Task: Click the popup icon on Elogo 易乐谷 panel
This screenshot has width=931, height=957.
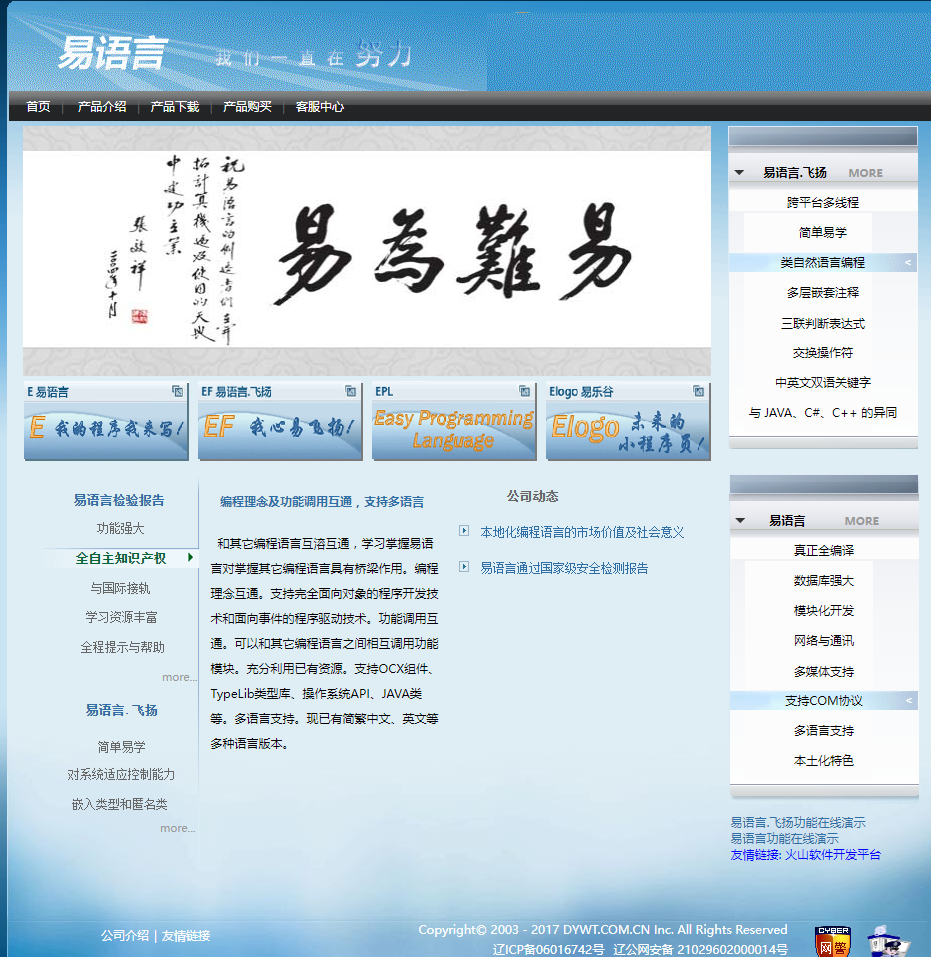Action: (x=699, y=391)
